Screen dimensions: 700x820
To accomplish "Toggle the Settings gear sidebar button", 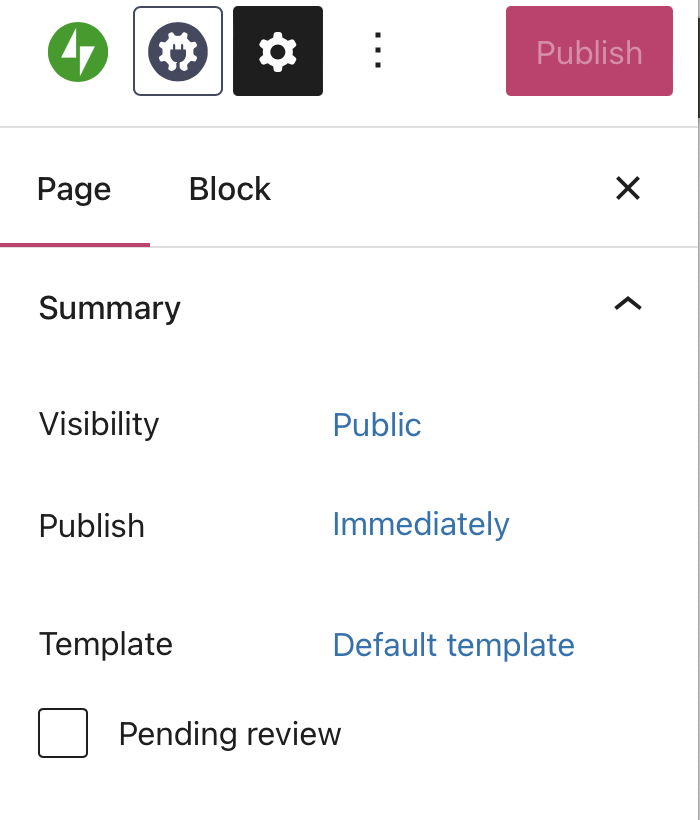I will click(278, 51).
